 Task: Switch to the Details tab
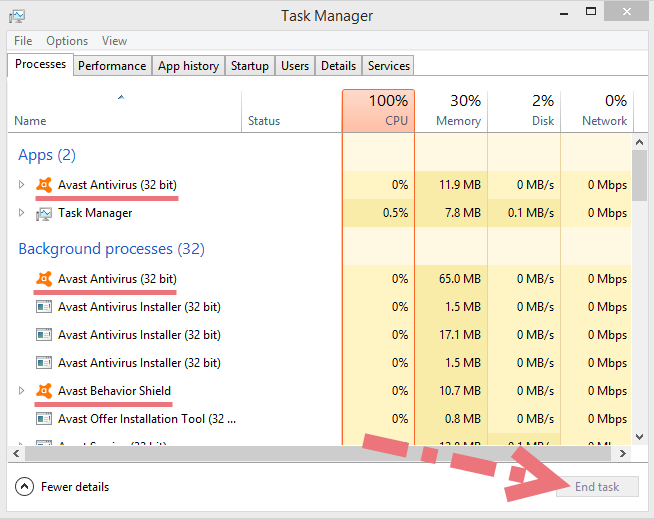339,66
